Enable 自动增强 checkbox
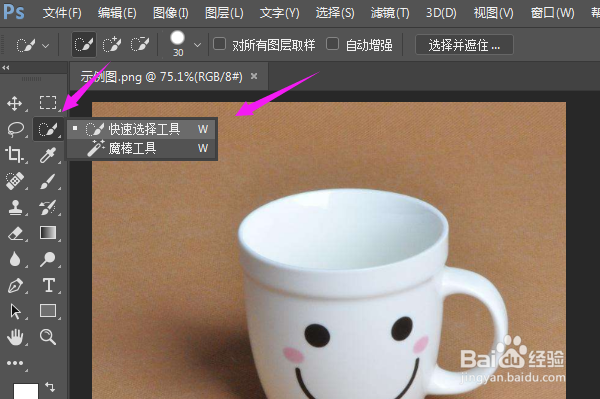Viewport: 600px width, 399px height. 333,44
